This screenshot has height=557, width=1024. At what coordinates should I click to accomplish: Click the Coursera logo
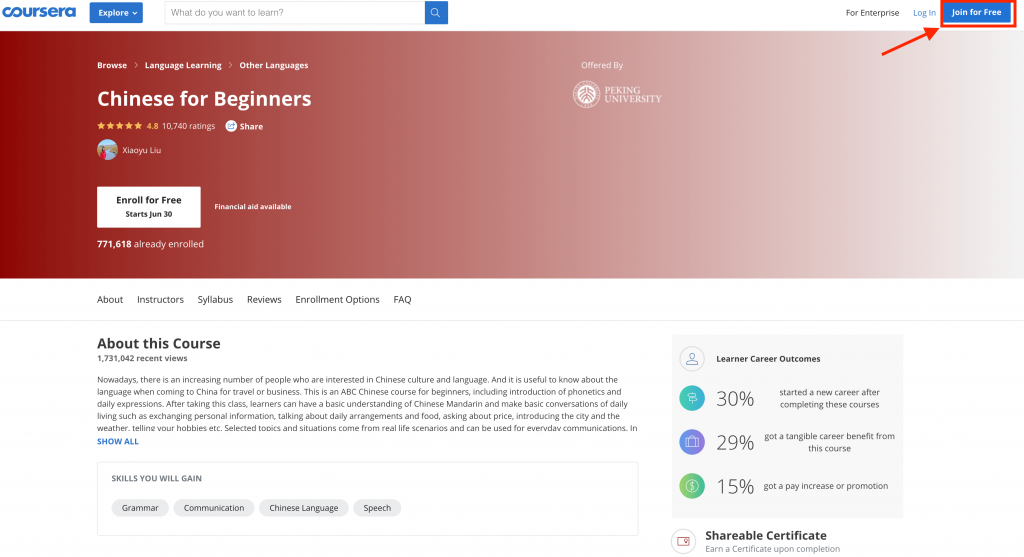tap(39, 12)
